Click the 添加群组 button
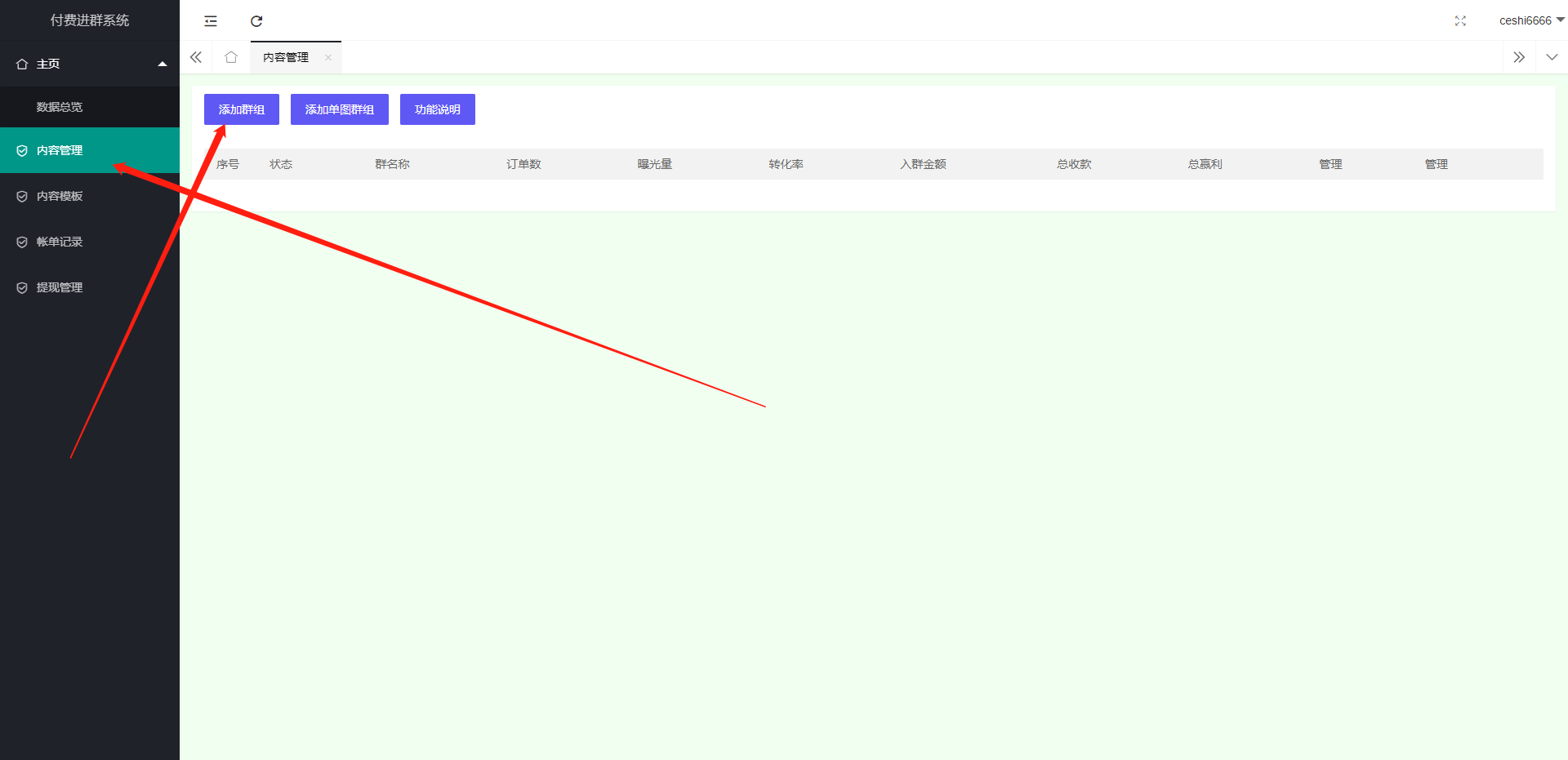The width and height of the screenshot is (1568, 760). [242, 109]
